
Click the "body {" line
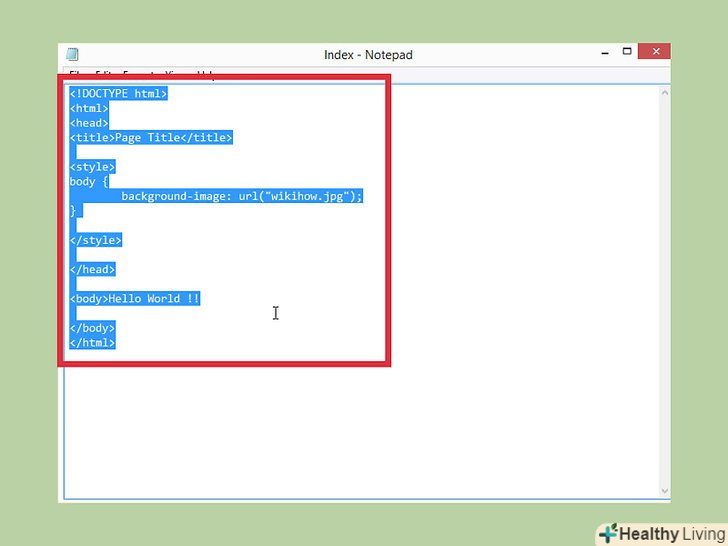89,182
